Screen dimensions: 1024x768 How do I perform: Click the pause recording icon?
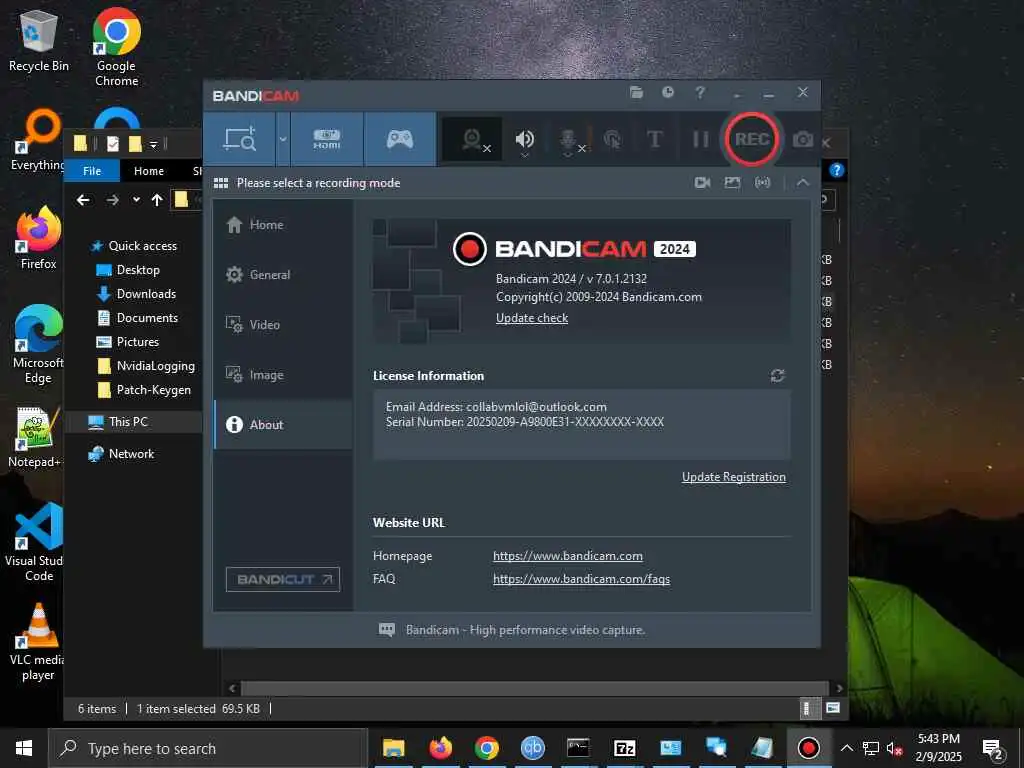tap(700, 139)
